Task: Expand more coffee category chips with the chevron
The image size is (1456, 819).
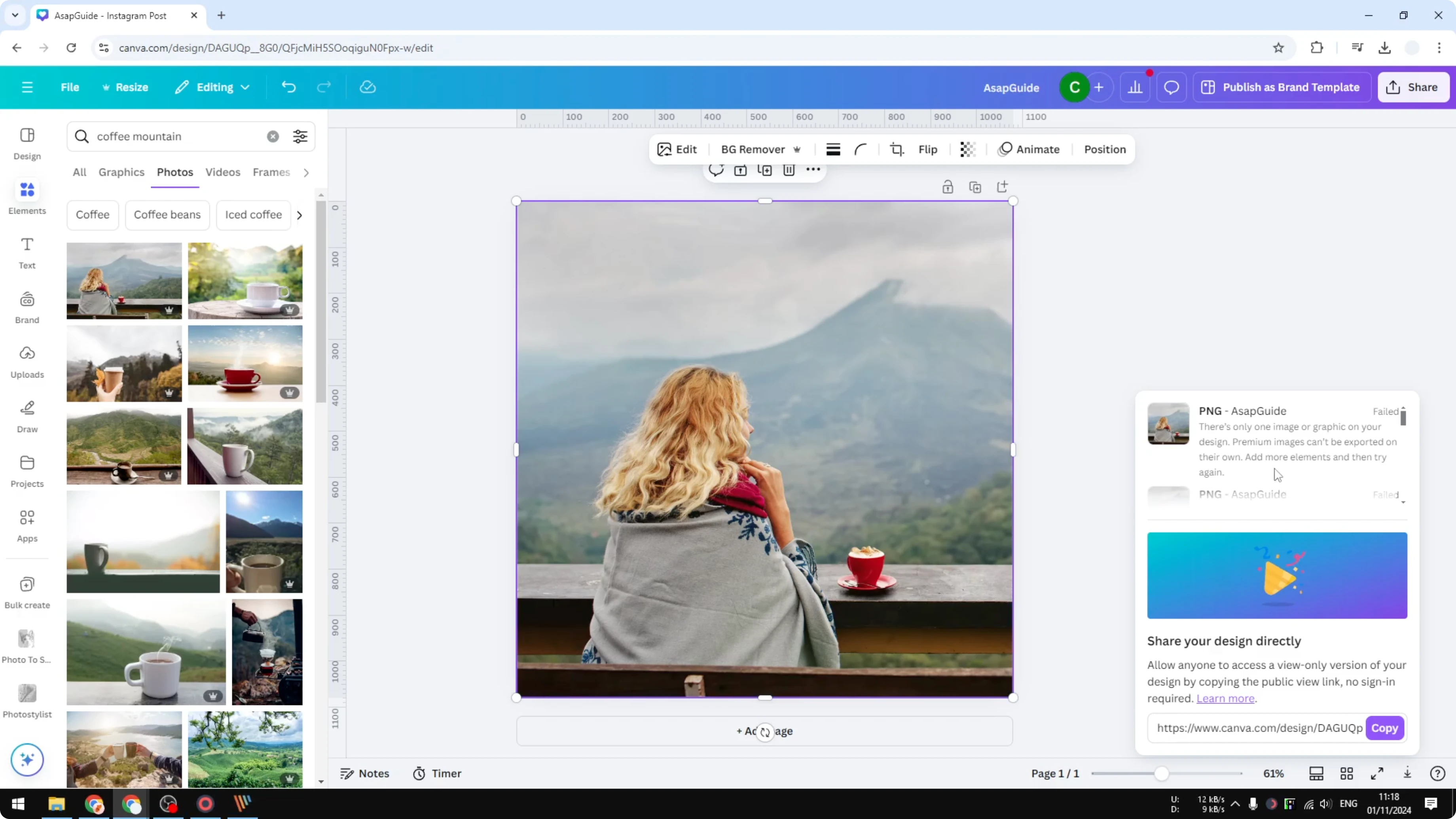Action: point(299,215)
